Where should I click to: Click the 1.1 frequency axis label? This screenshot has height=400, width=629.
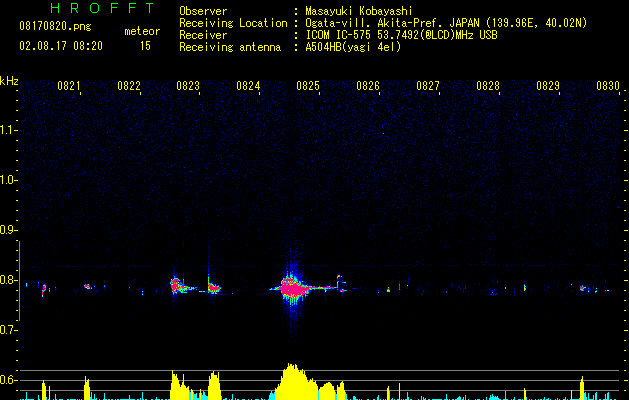tap(9, 130)
